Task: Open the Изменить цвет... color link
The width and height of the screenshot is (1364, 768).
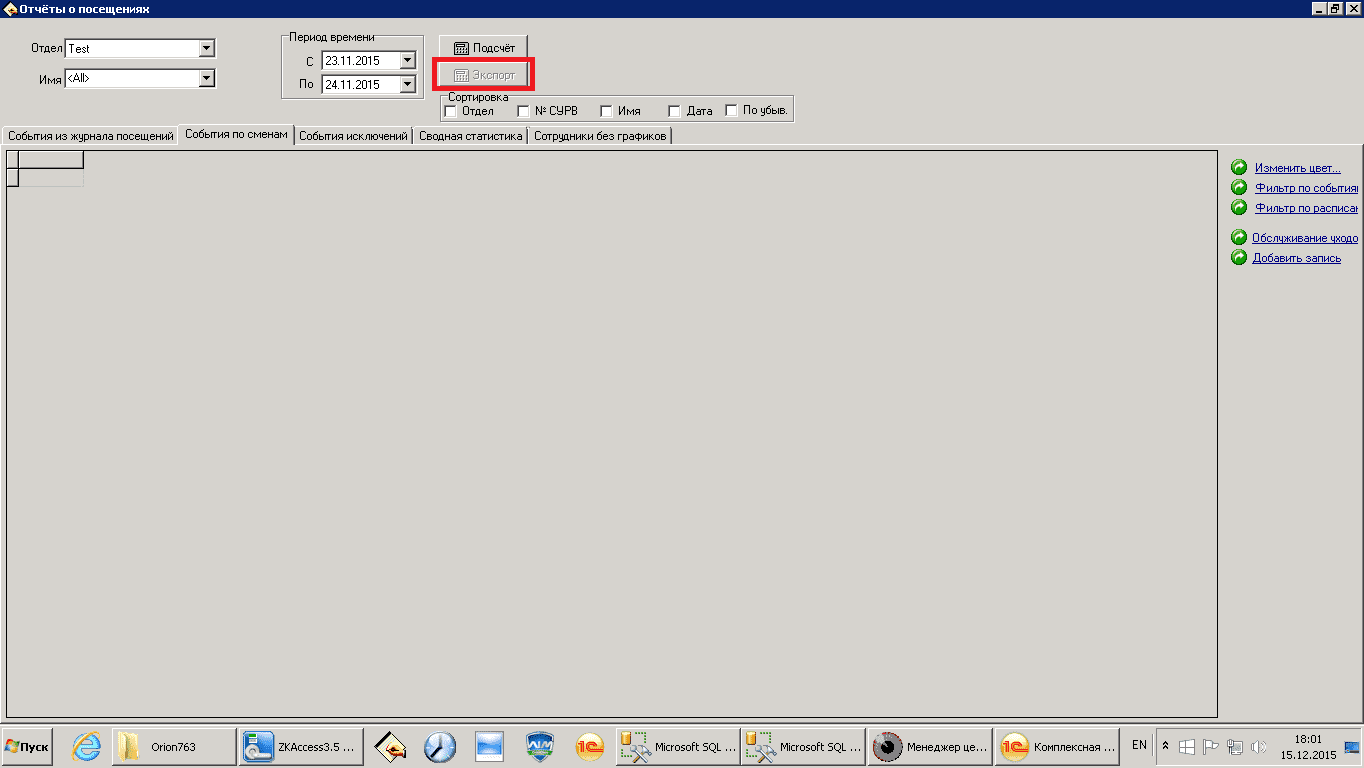Action: [x=1297, y=168]
